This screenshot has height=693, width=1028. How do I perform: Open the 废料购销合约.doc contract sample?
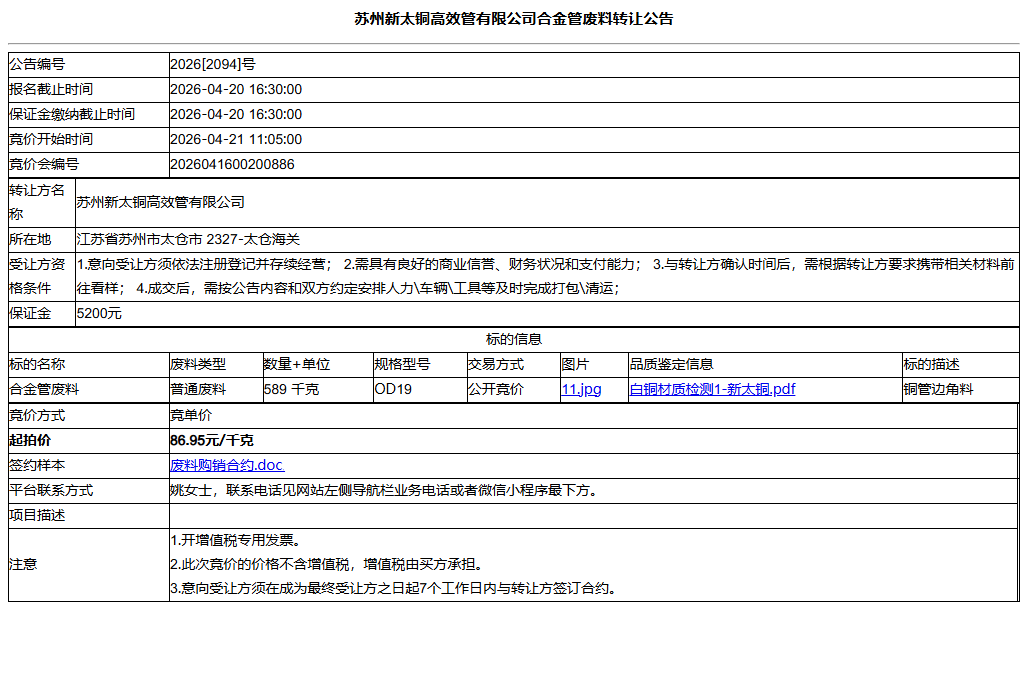click(227, 465)
